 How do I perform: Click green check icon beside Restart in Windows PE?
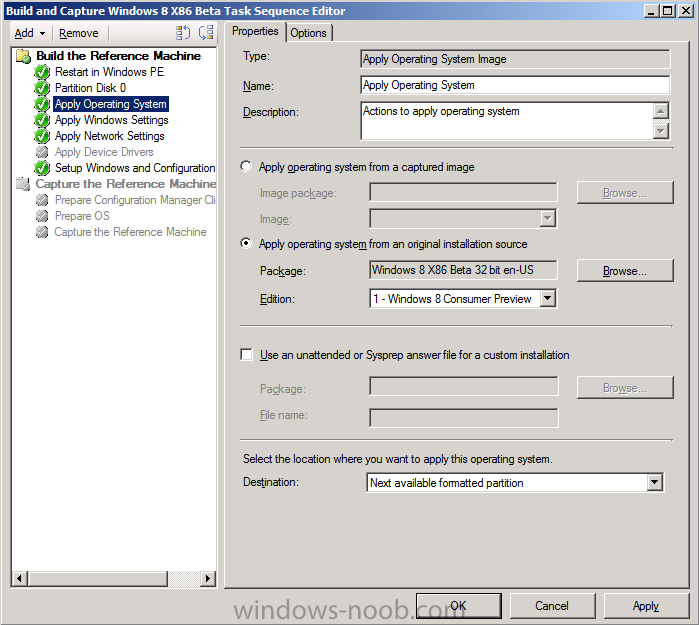42,72
